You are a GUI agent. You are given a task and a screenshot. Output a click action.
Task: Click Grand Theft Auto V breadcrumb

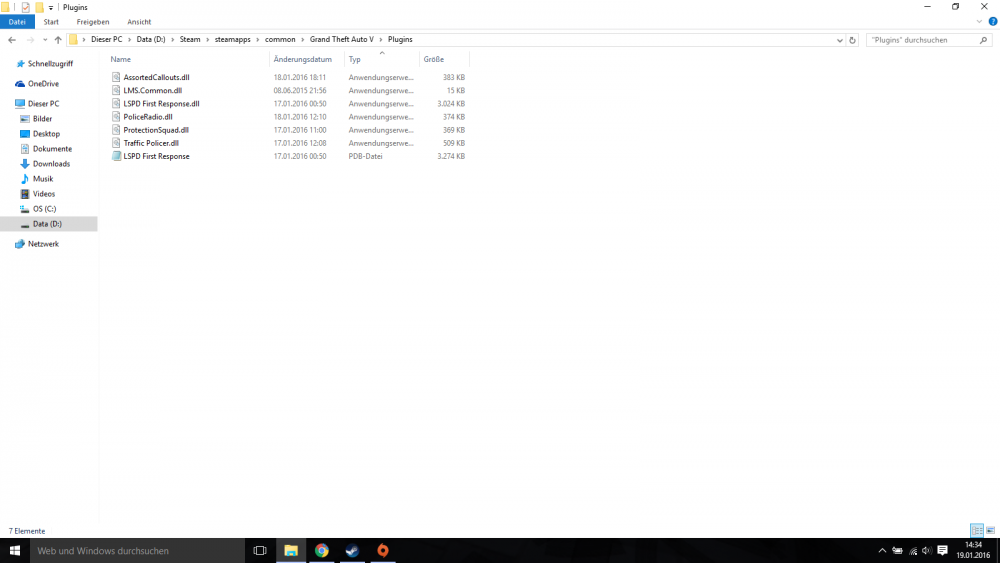tap(342, 40)
